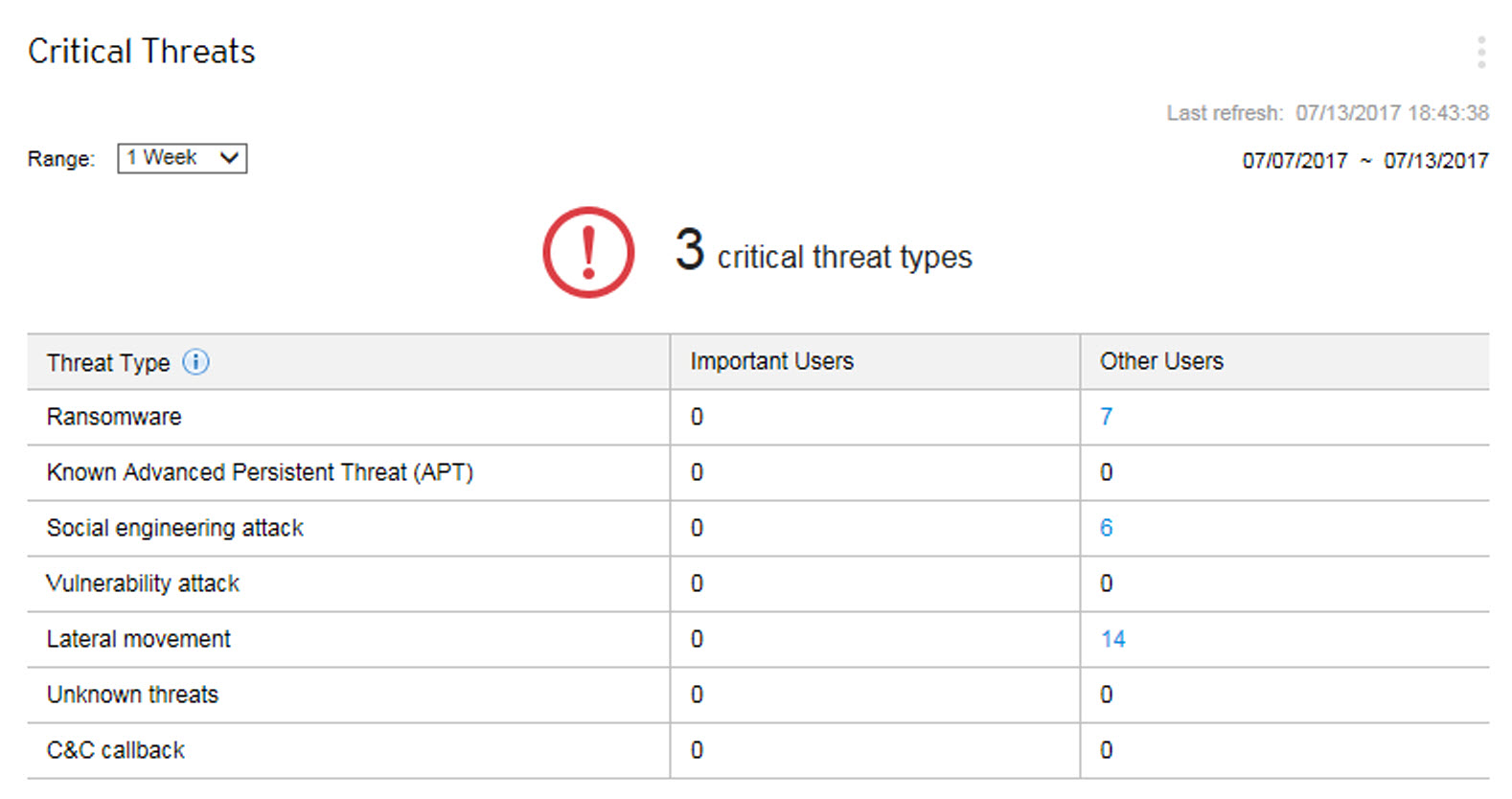Viewport: 1512px width, 799px height.
Task: Select the Unknown threats row label
Action: pos(132,695)
